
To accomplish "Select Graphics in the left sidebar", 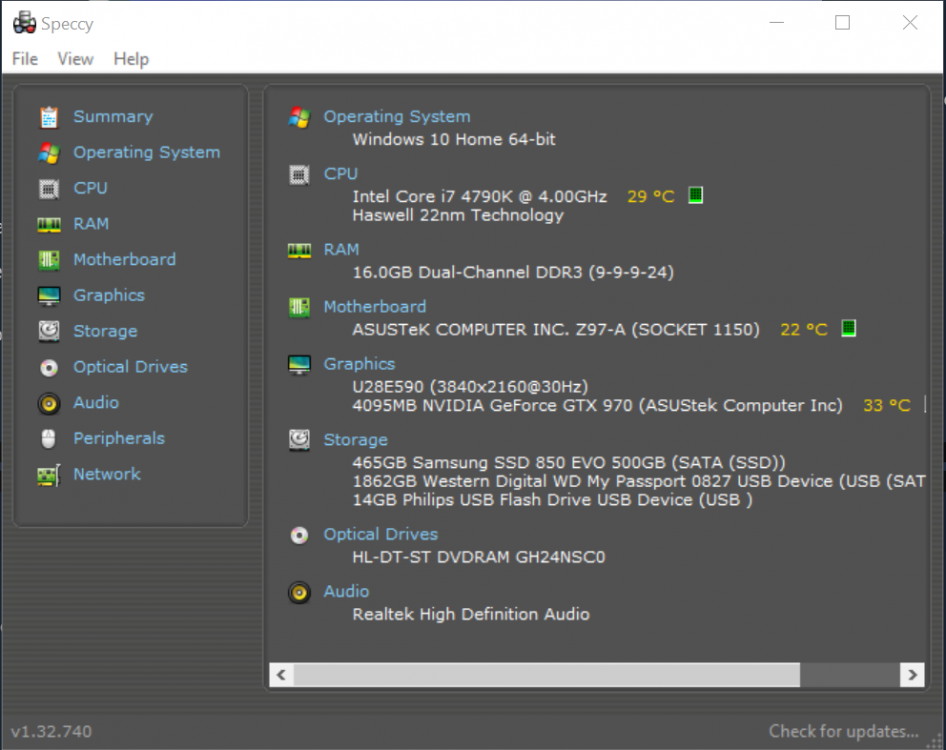I will pyautogui.click(x=108, y=295).
